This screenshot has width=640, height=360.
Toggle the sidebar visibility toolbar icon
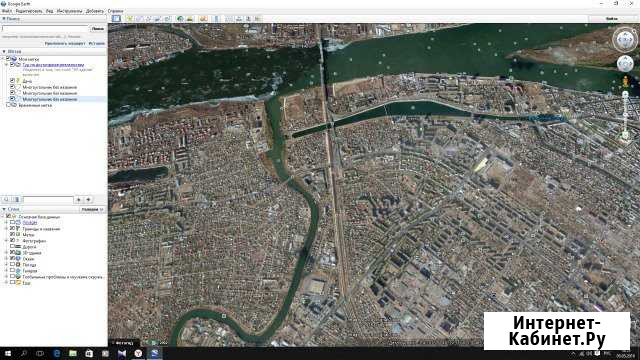coord(116,18)
